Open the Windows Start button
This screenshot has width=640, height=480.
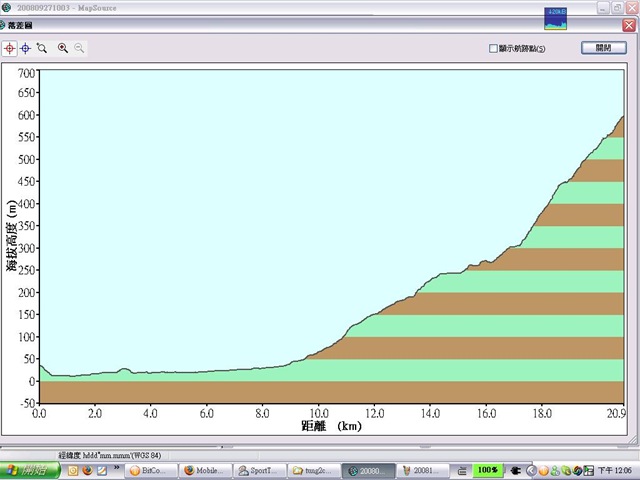coord(29,471)
